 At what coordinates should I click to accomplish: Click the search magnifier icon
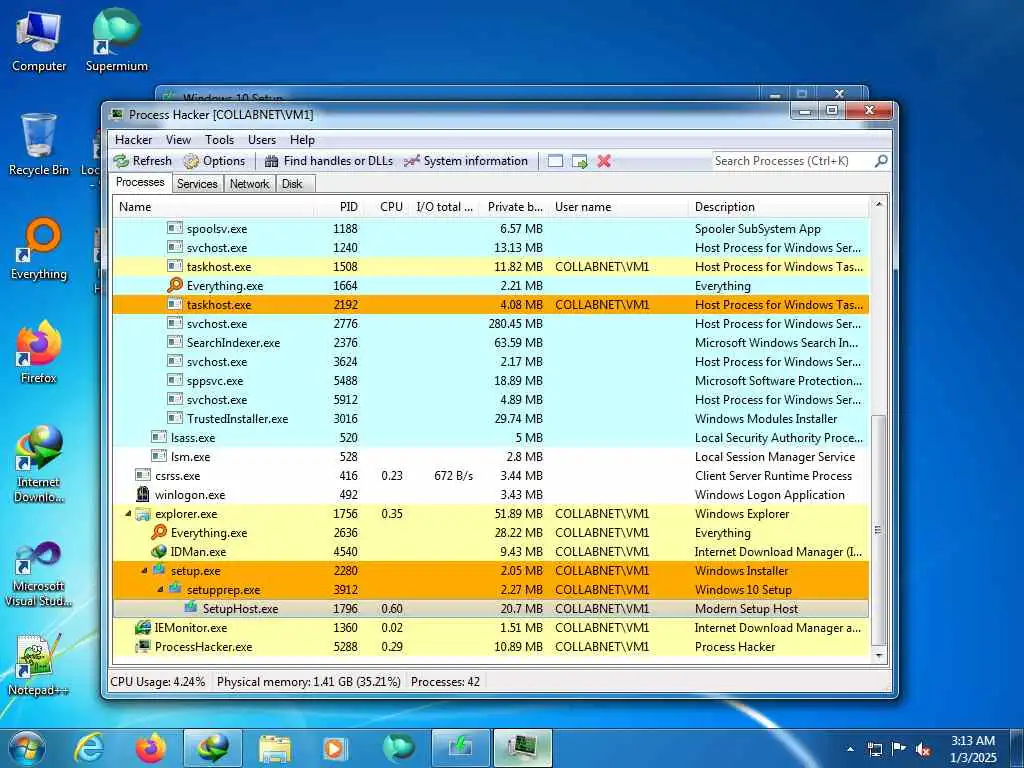(881, 161)
